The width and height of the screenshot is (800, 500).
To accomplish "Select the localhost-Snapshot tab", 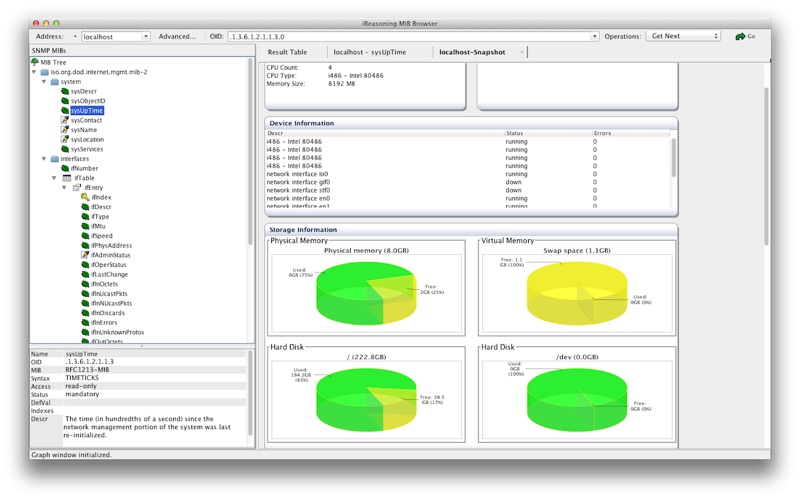I will pyautogui.click(x=472, y=52).
